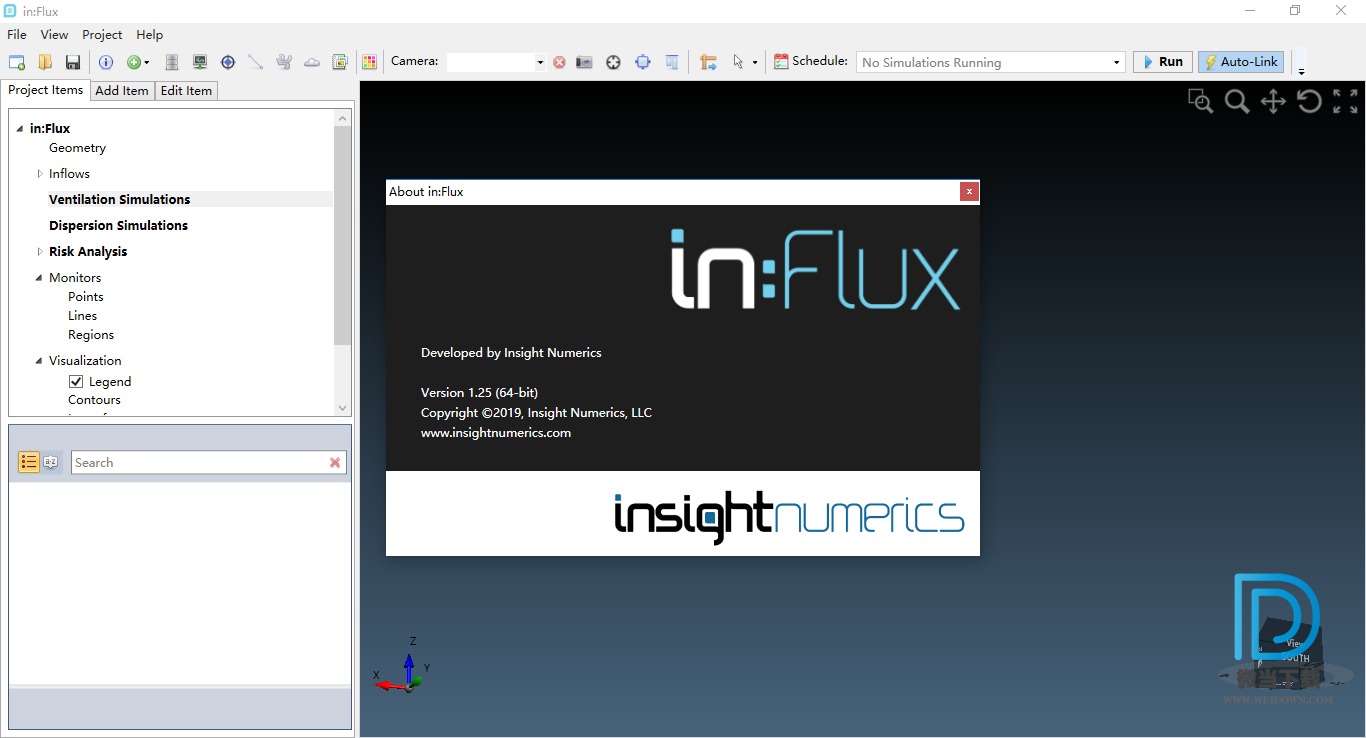Click the rotate view icon in viewport
Screen dimensions: 1366x738
coord(1309,101)
